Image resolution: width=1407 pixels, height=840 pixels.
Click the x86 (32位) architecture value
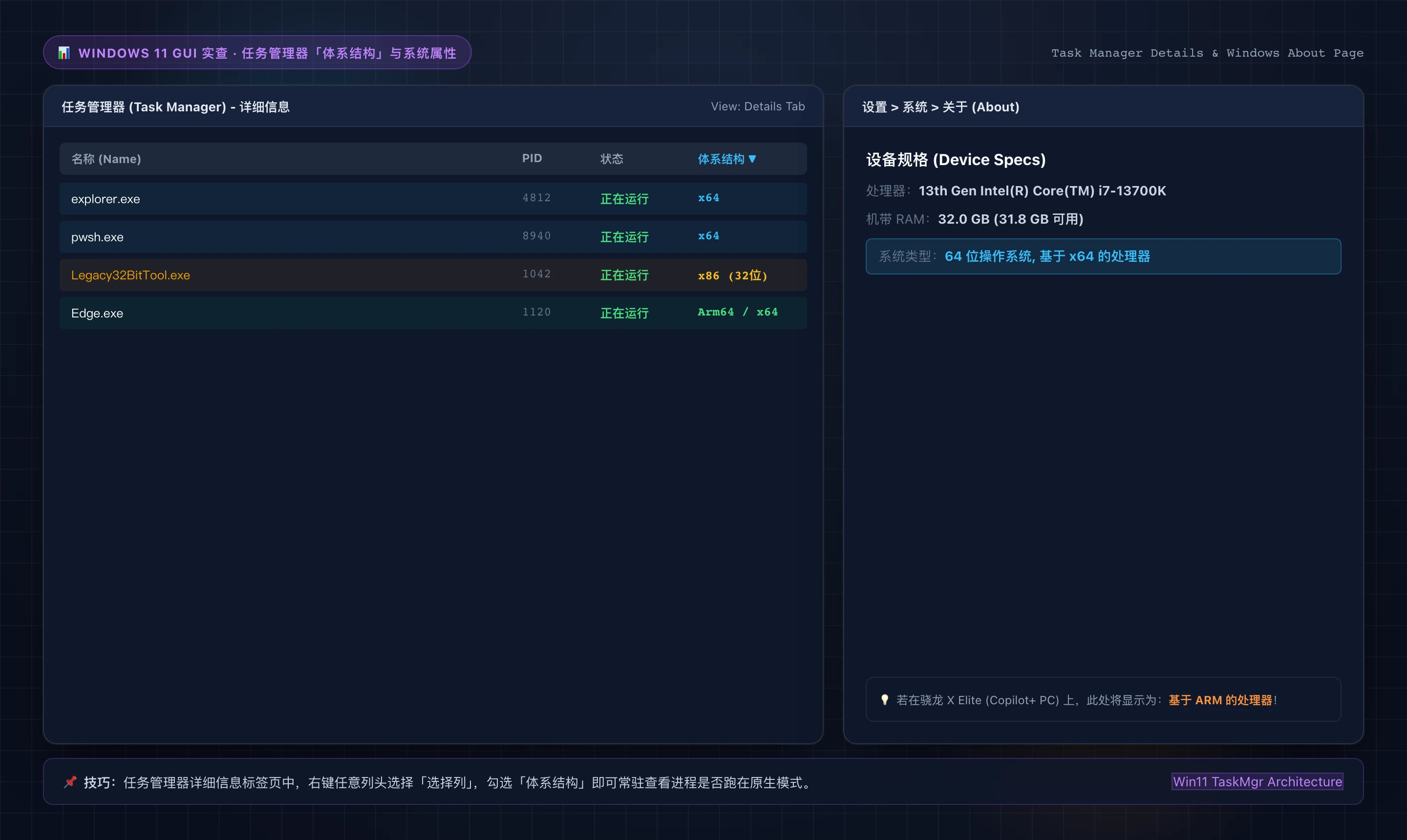tap(732, 275)
